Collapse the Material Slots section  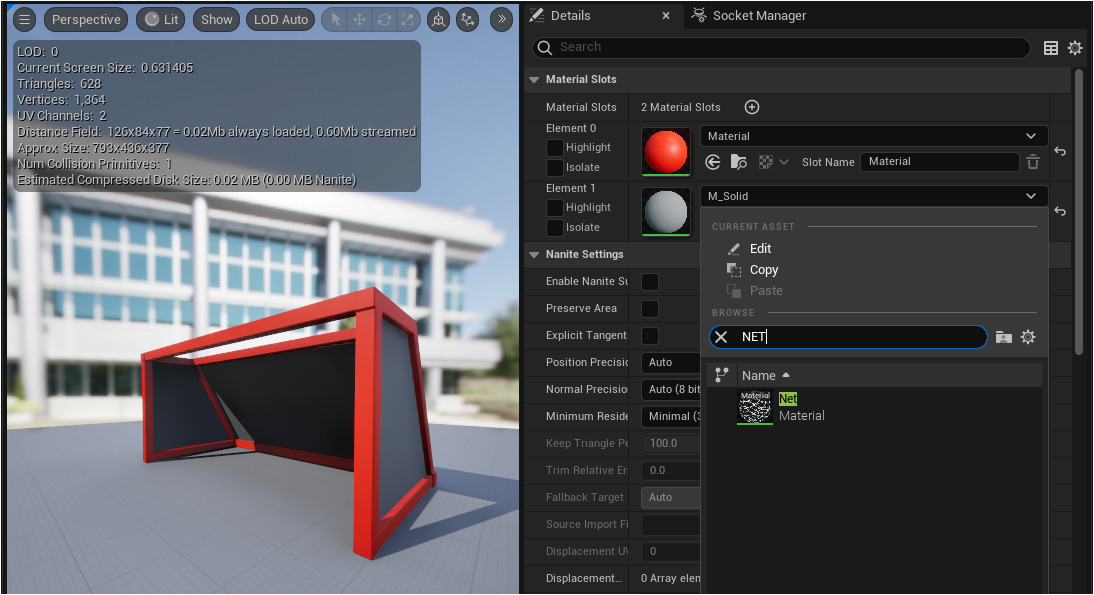pos(534,80)
